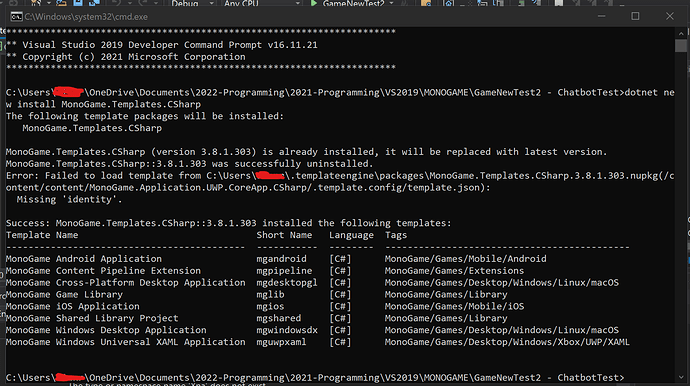Image resolution: width=690 pixels, height=386 pixels.
Task: Click the Save All icon in toolbar
Action: click(94, 3)
